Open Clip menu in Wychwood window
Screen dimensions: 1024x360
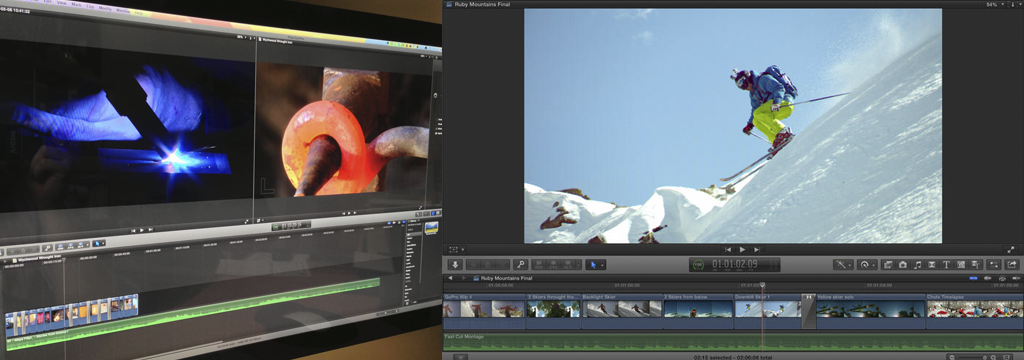click(x=90, y=7)
